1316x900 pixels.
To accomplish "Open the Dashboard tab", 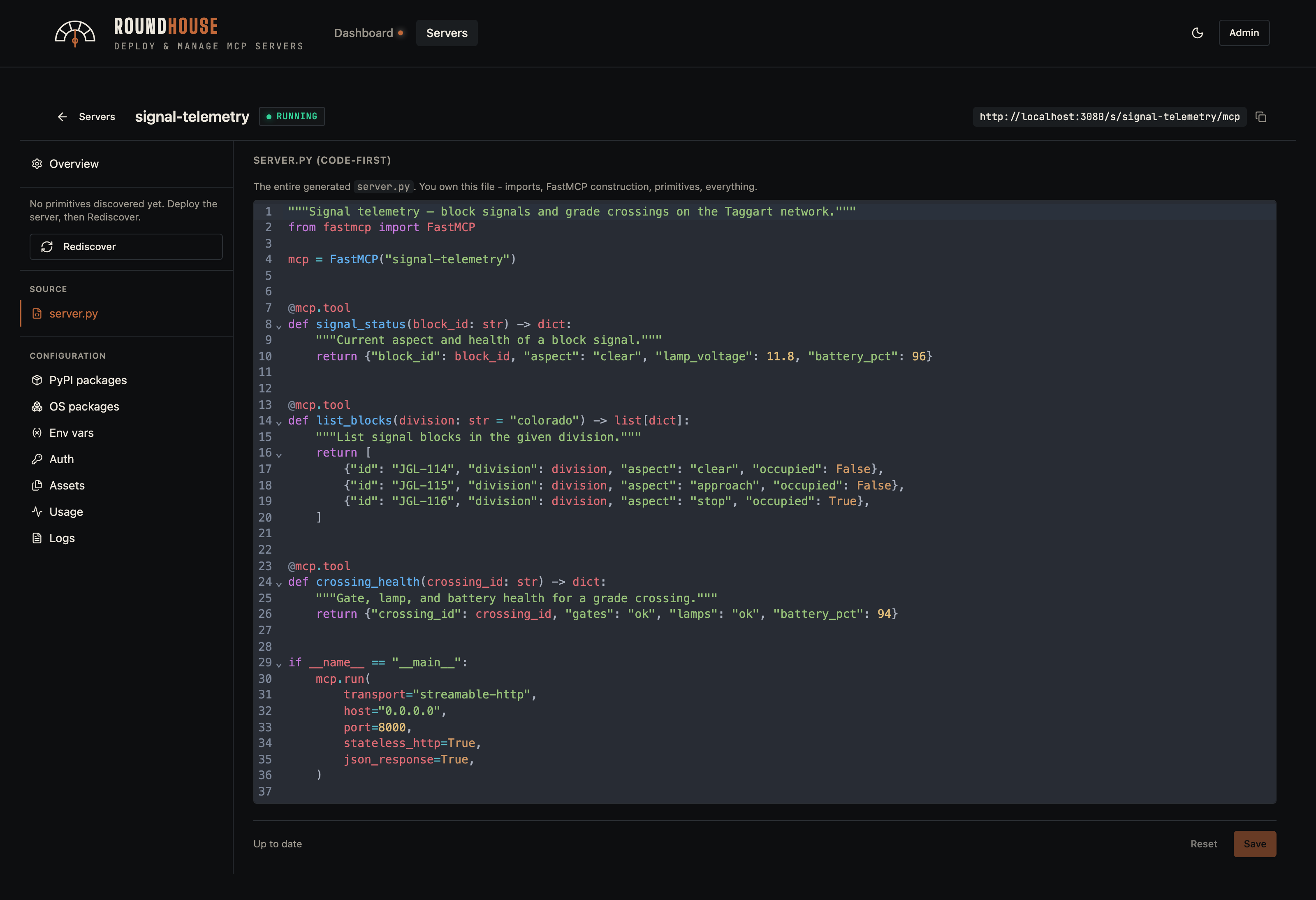I will click(368, 33).
